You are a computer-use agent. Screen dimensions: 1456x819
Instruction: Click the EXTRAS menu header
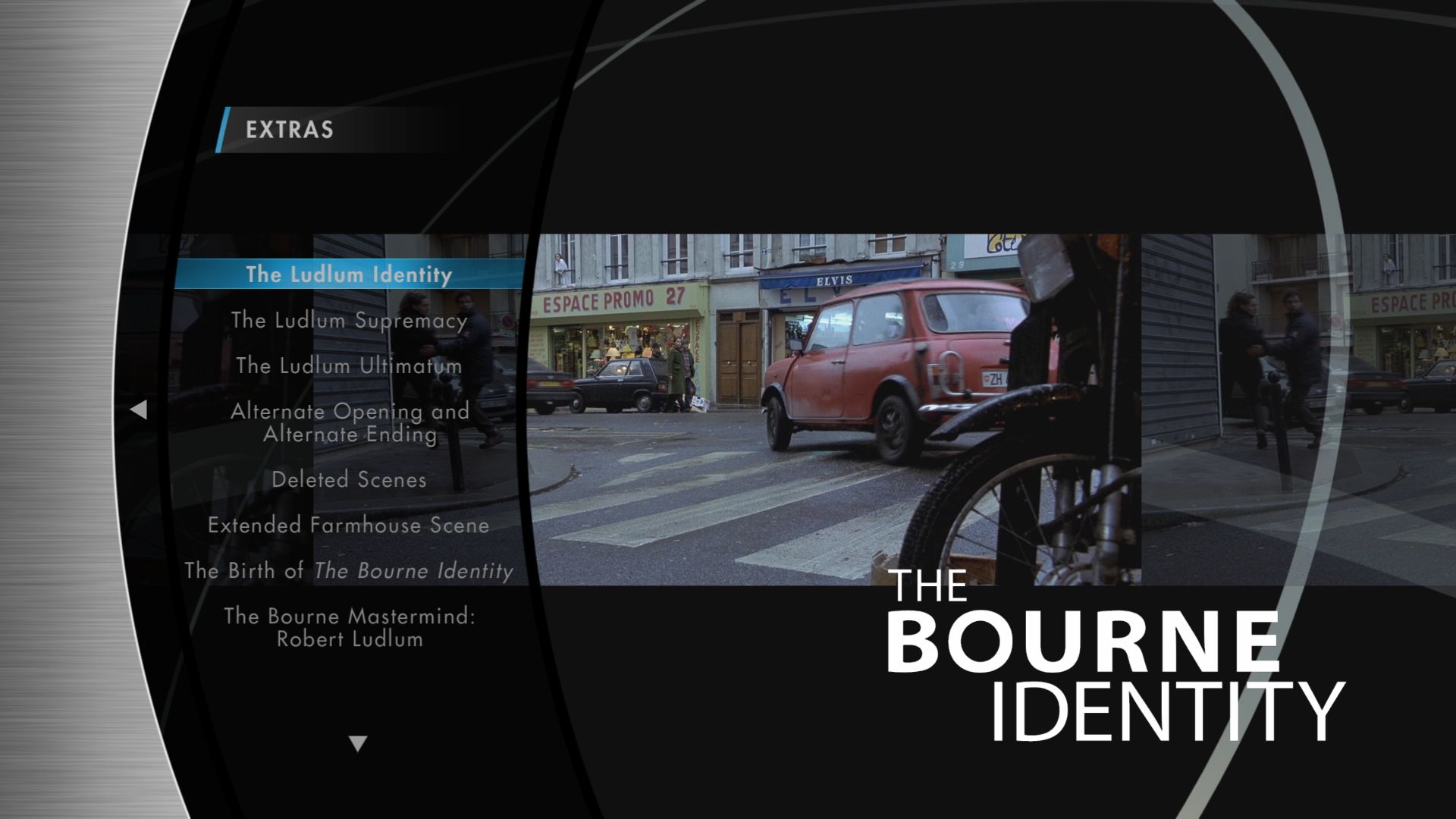tap(290, 130)
